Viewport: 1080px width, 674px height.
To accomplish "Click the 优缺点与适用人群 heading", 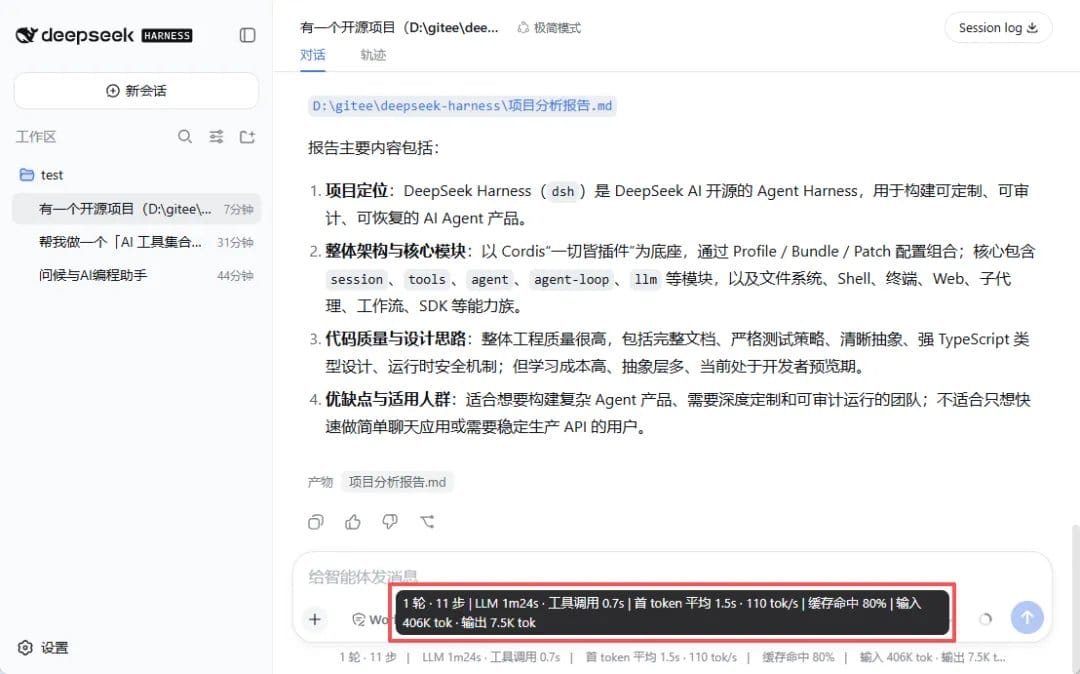I will 388,399.
